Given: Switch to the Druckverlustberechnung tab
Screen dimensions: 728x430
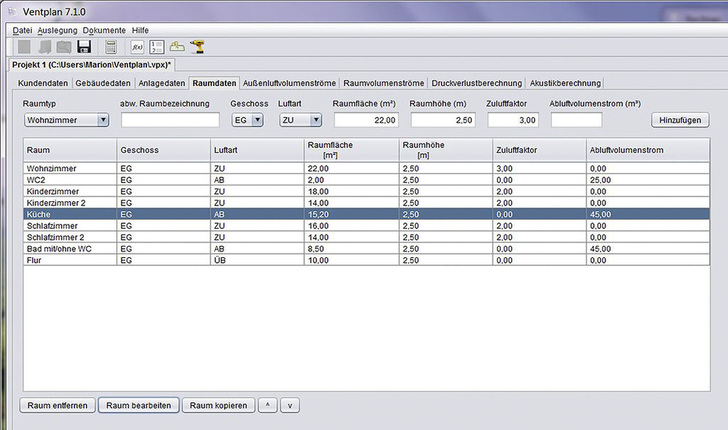Looking at the screenshot, I should point(475,82).
